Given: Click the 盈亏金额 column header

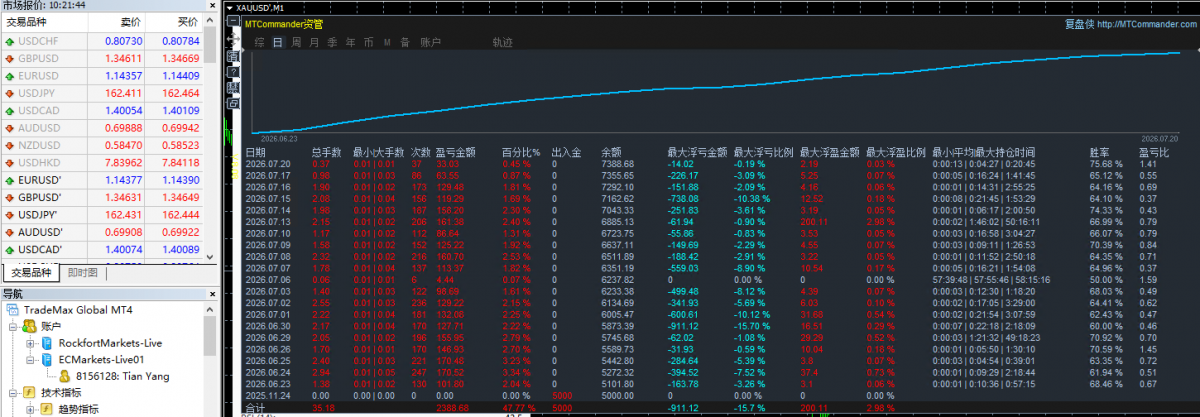Looking at the screenshot, I should (457, 153).
